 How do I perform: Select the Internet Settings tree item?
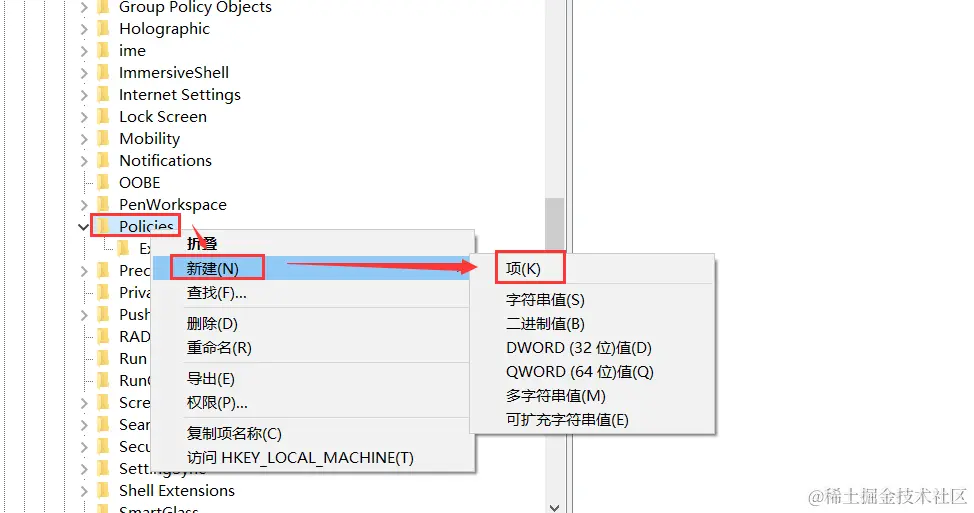point(180,94)
